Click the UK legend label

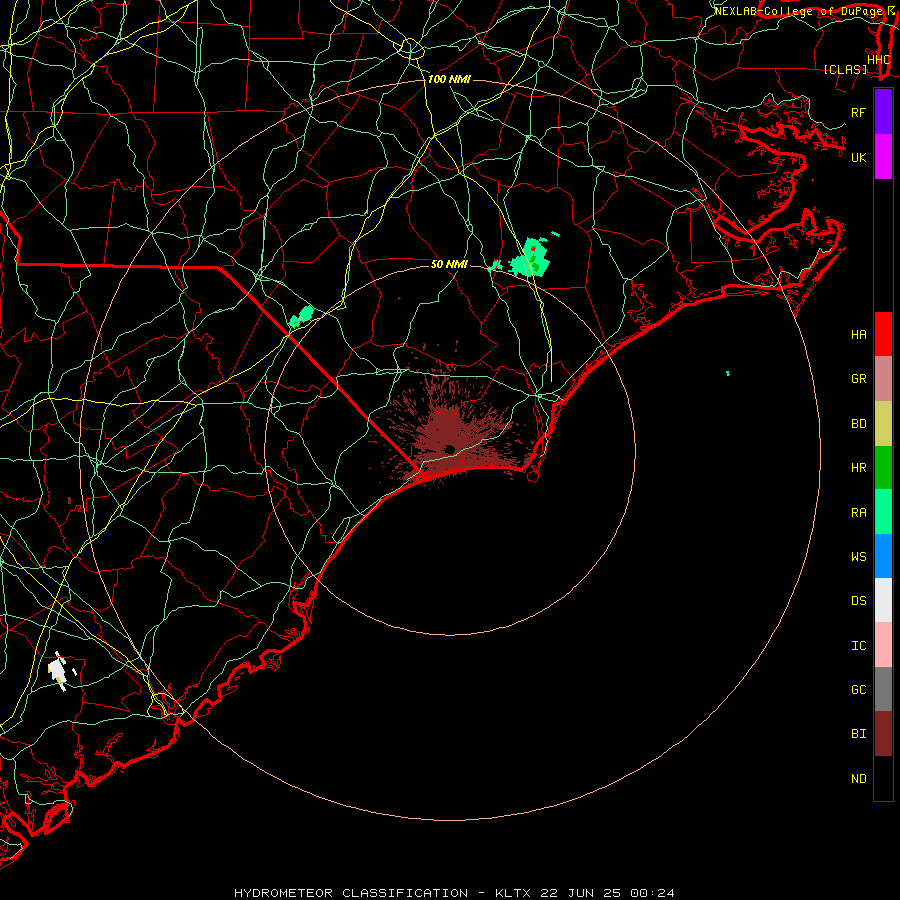click(858, 157)
